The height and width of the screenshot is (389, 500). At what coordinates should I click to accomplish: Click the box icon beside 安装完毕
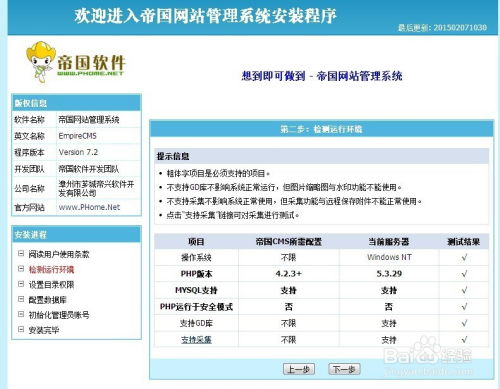[x=21, y=329]
